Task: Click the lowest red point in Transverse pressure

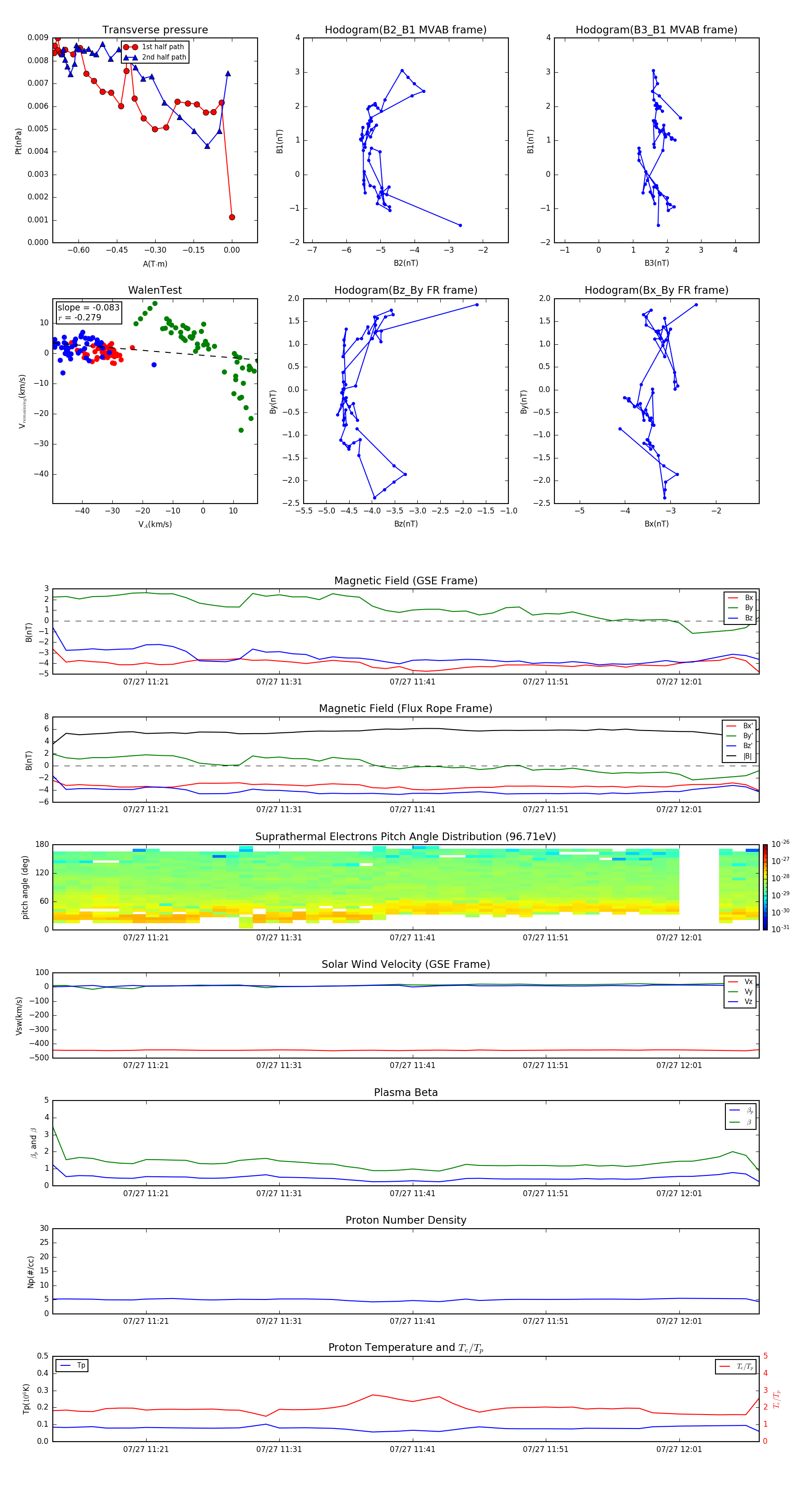Action: [x=232, y=217]
